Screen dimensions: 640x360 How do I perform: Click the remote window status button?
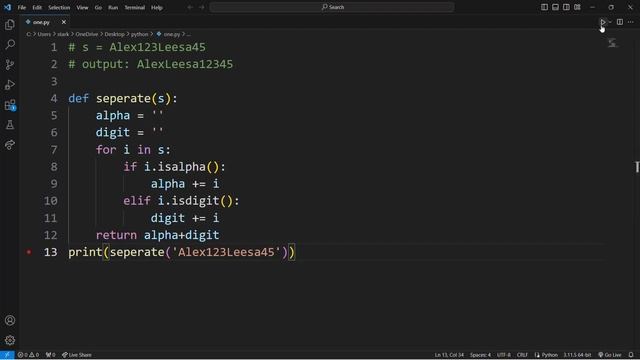pos(7,355)
